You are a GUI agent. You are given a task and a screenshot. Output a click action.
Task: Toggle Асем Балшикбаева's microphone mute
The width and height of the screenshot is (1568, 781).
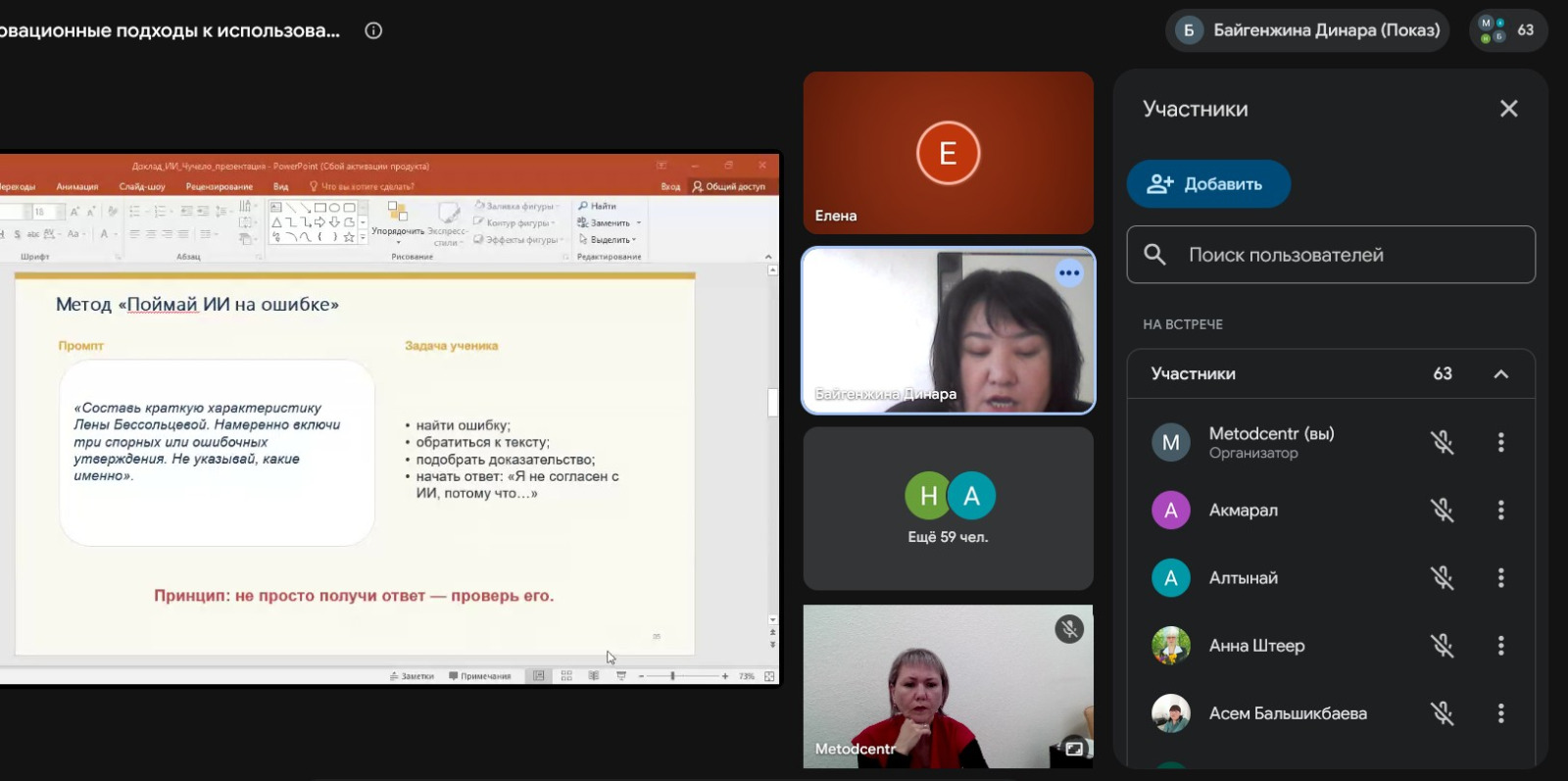[1442, 713]
